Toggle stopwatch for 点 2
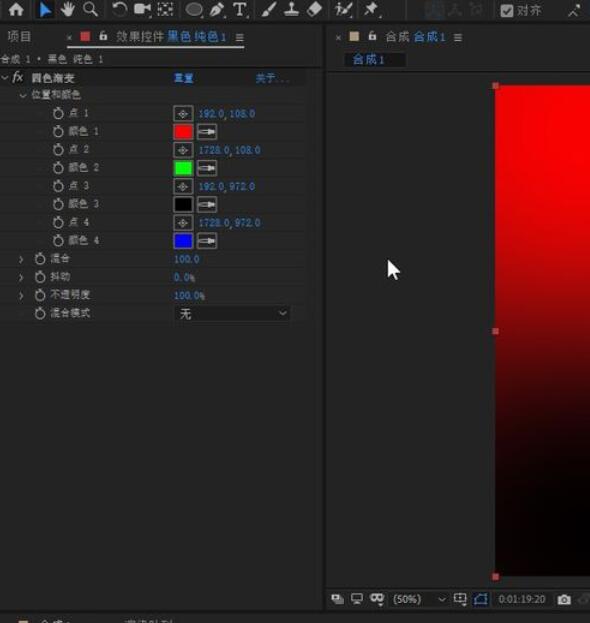This screenshot has height=623, width=590. coord(58,150)
